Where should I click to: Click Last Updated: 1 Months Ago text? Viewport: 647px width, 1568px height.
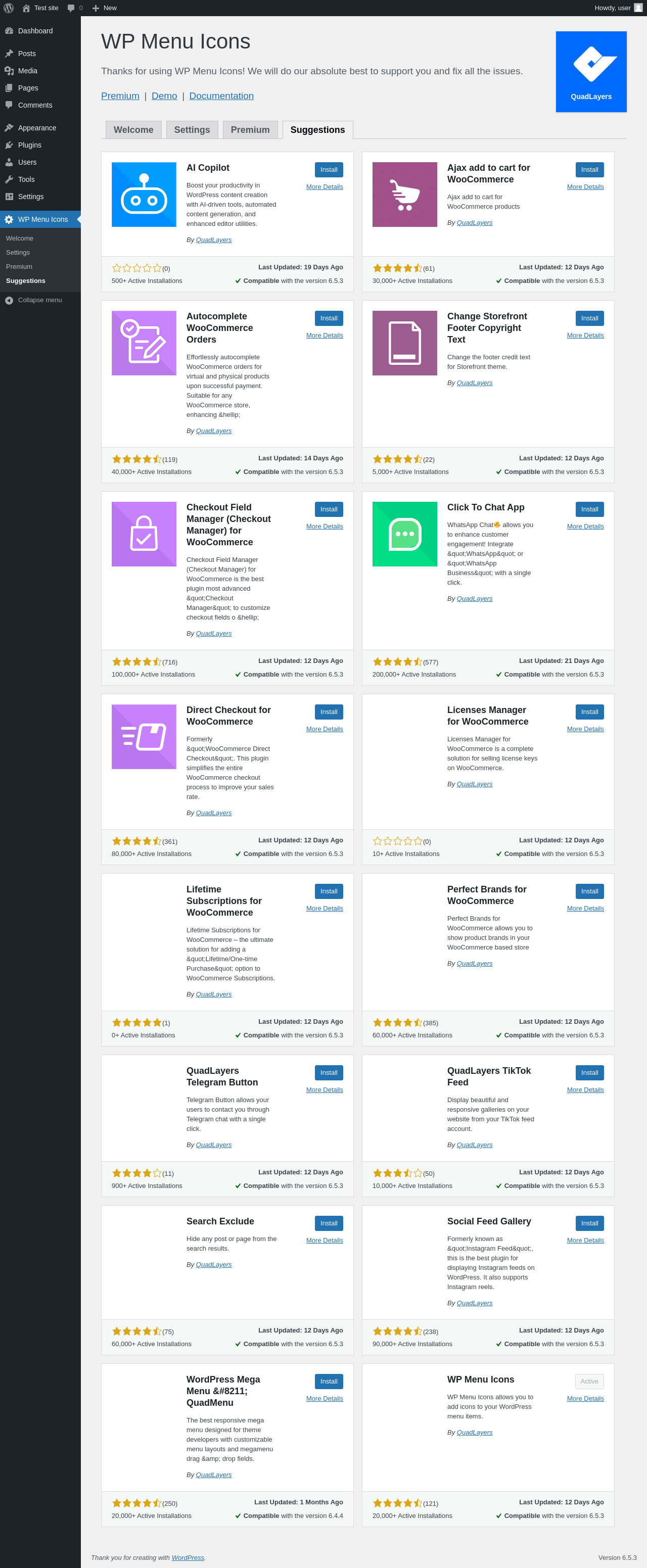tap(298, 1502)
